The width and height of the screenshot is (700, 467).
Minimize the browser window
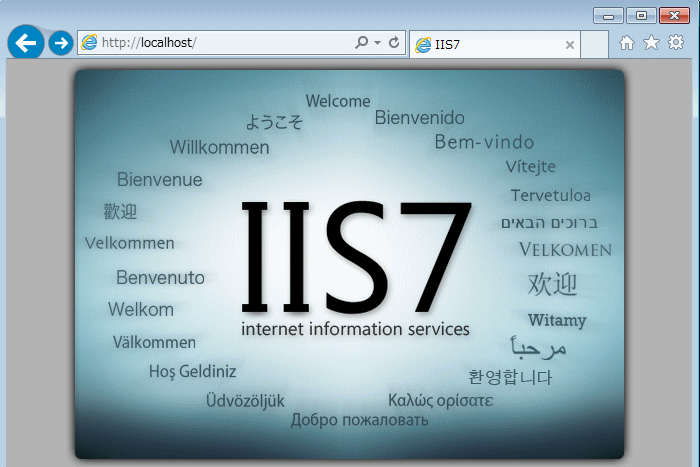(x=608, y=16)
